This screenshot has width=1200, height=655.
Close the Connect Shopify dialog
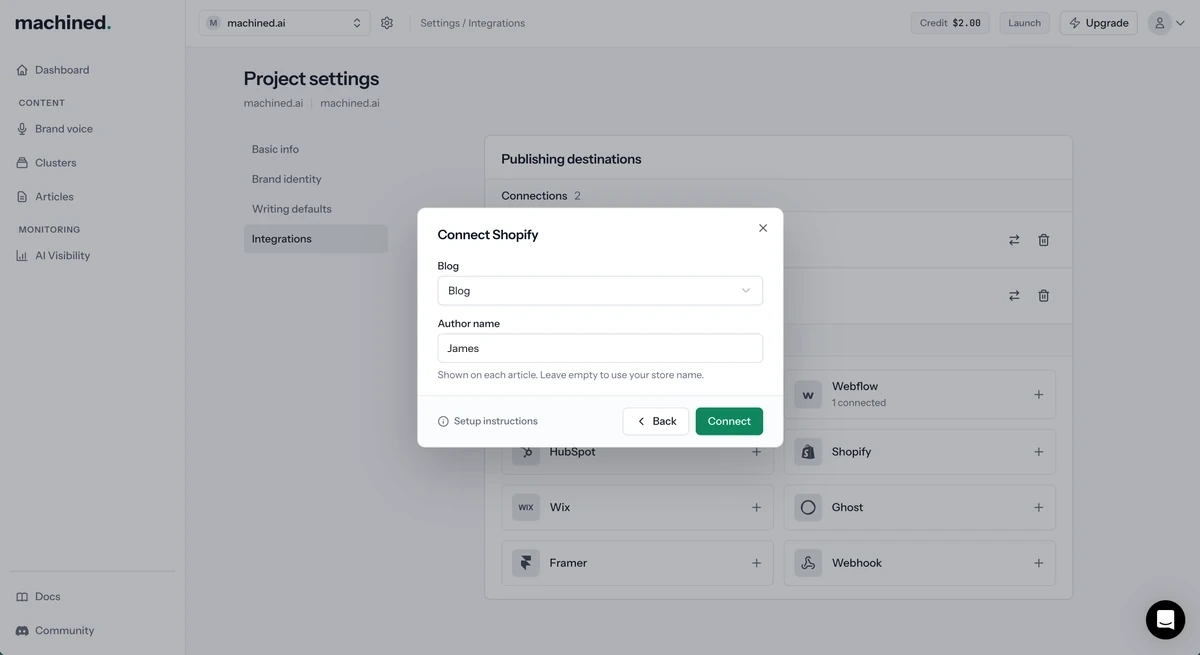(x=763, y=228)
